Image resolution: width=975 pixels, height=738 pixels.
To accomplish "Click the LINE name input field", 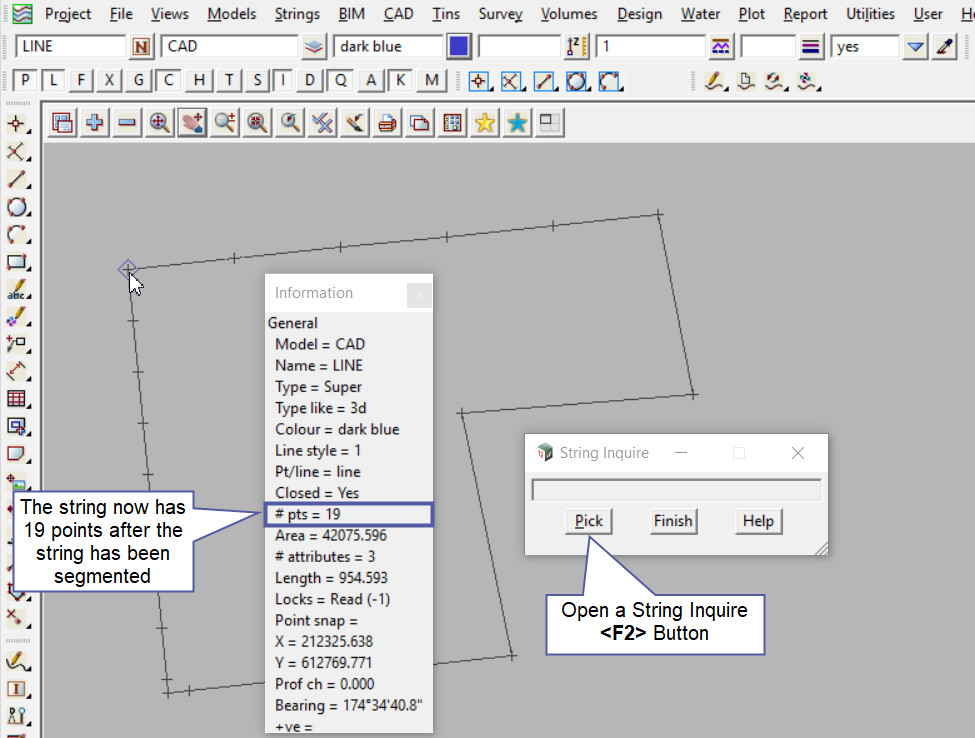I will coord(72,47).
